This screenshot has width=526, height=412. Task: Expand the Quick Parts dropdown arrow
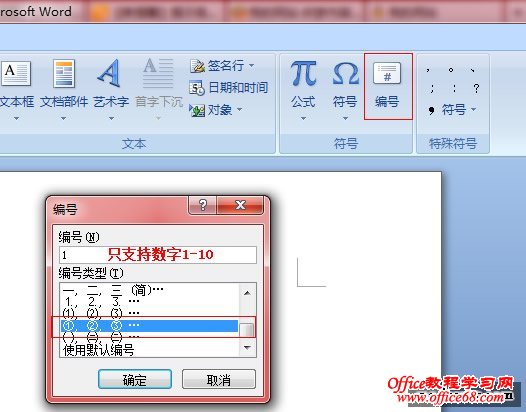(63, 118)
